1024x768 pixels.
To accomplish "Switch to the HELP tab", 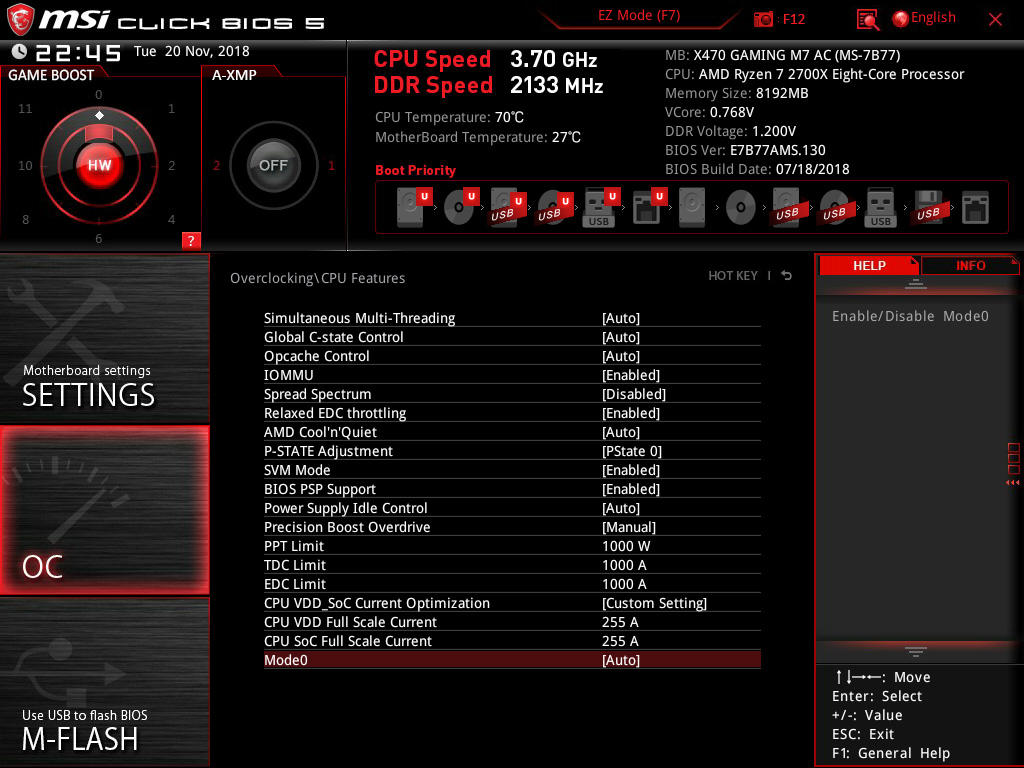I will (x=869, y=265).
